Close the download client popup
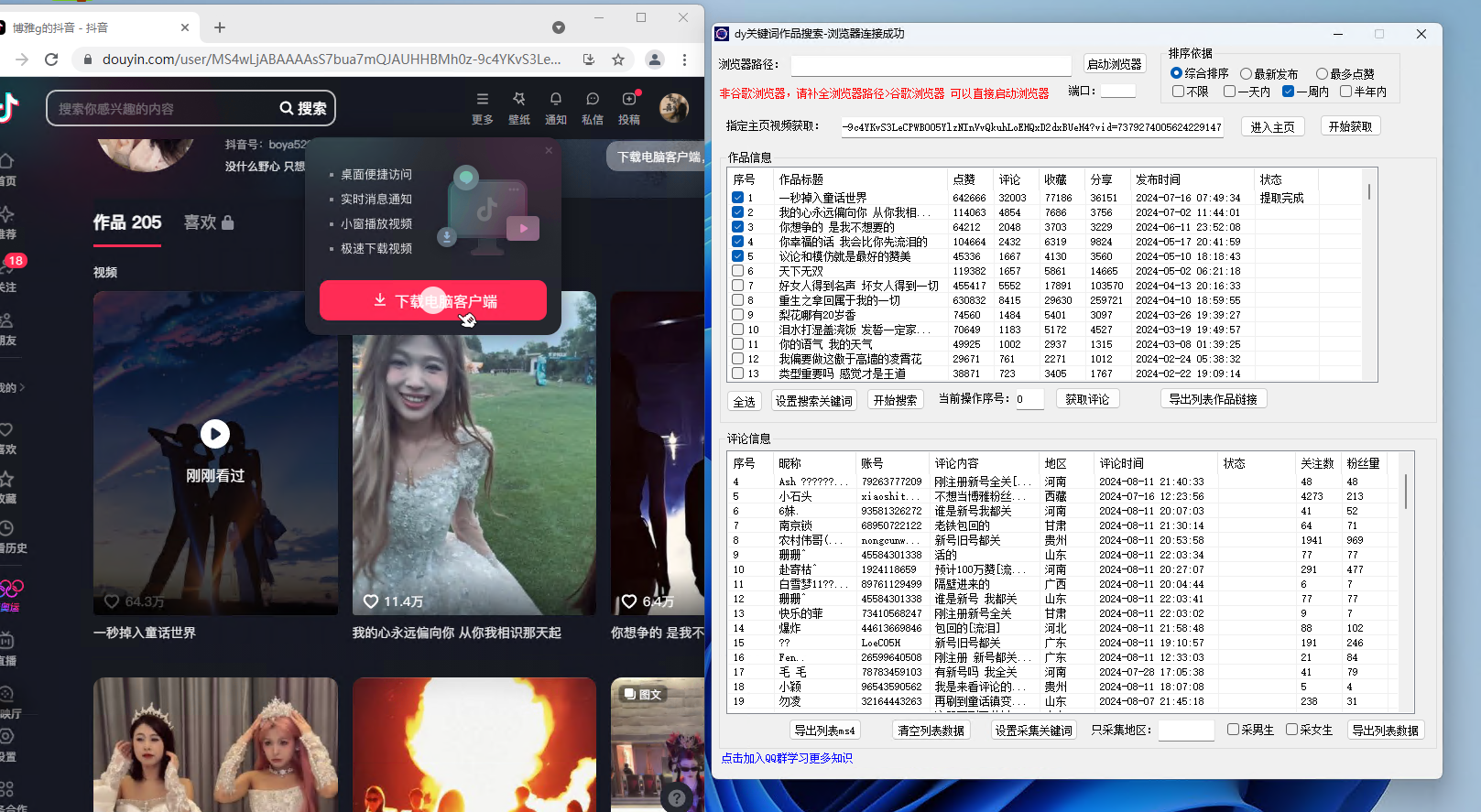 (549, 150)
